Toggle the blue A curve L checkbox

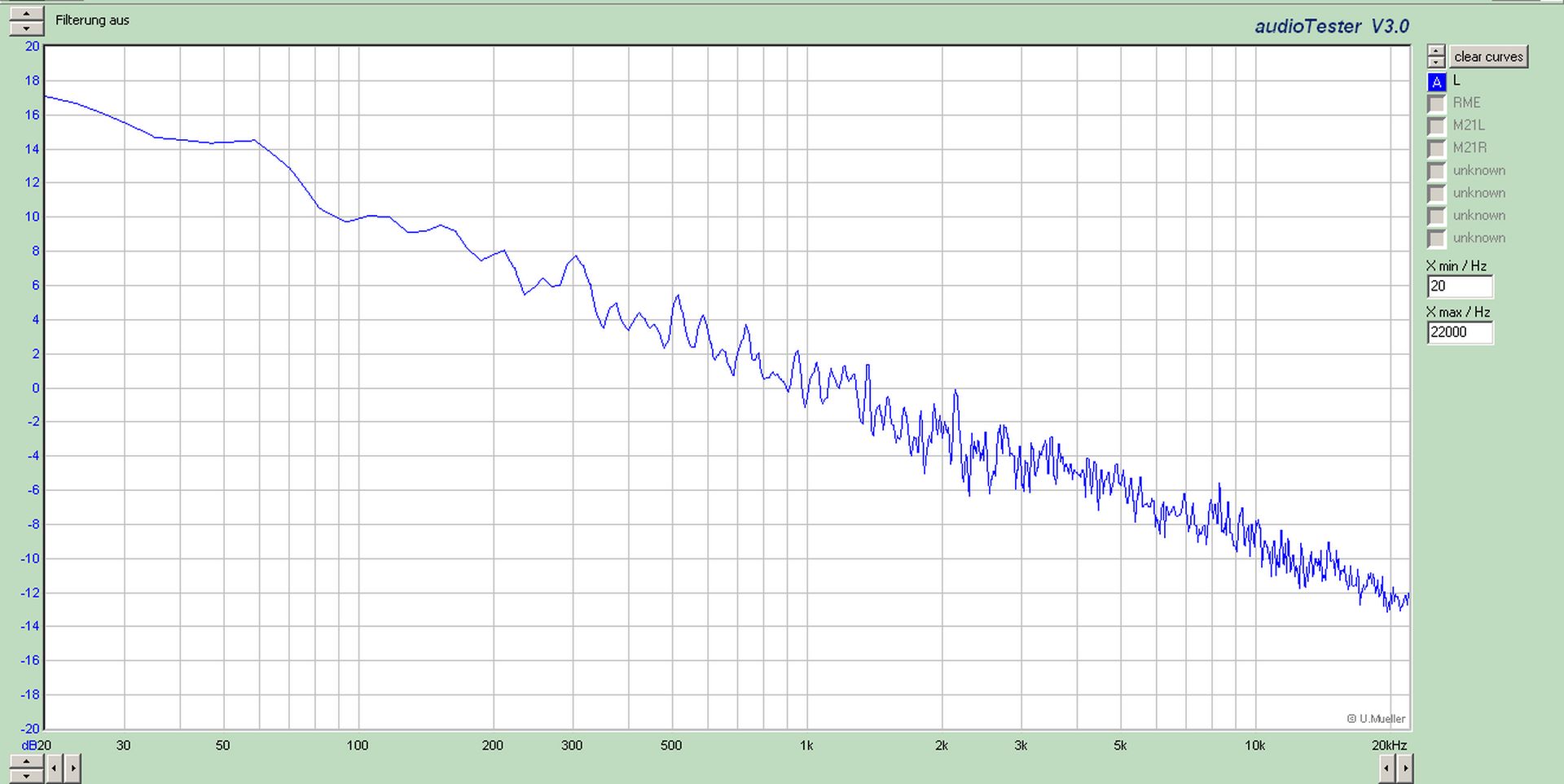[1437, 81]
